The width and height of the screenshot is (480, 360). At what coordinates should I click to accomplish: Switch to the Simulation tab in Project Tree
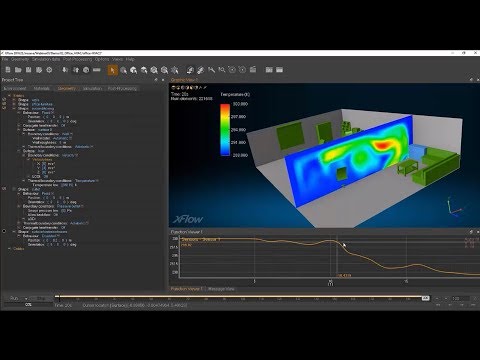(x=92, y=88)
